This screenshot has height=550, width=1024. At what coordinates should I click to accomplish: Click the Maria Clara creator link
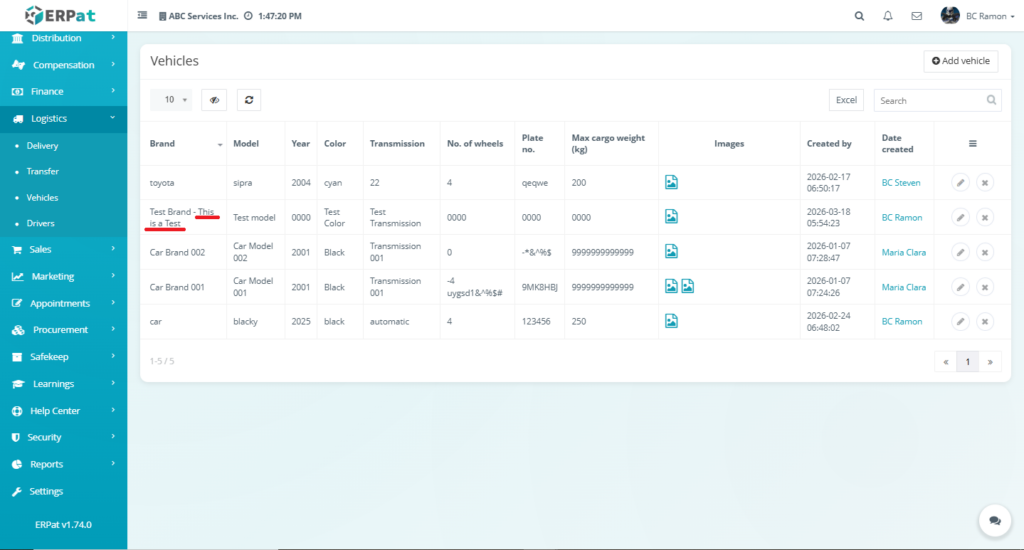[x=903, y=252]
